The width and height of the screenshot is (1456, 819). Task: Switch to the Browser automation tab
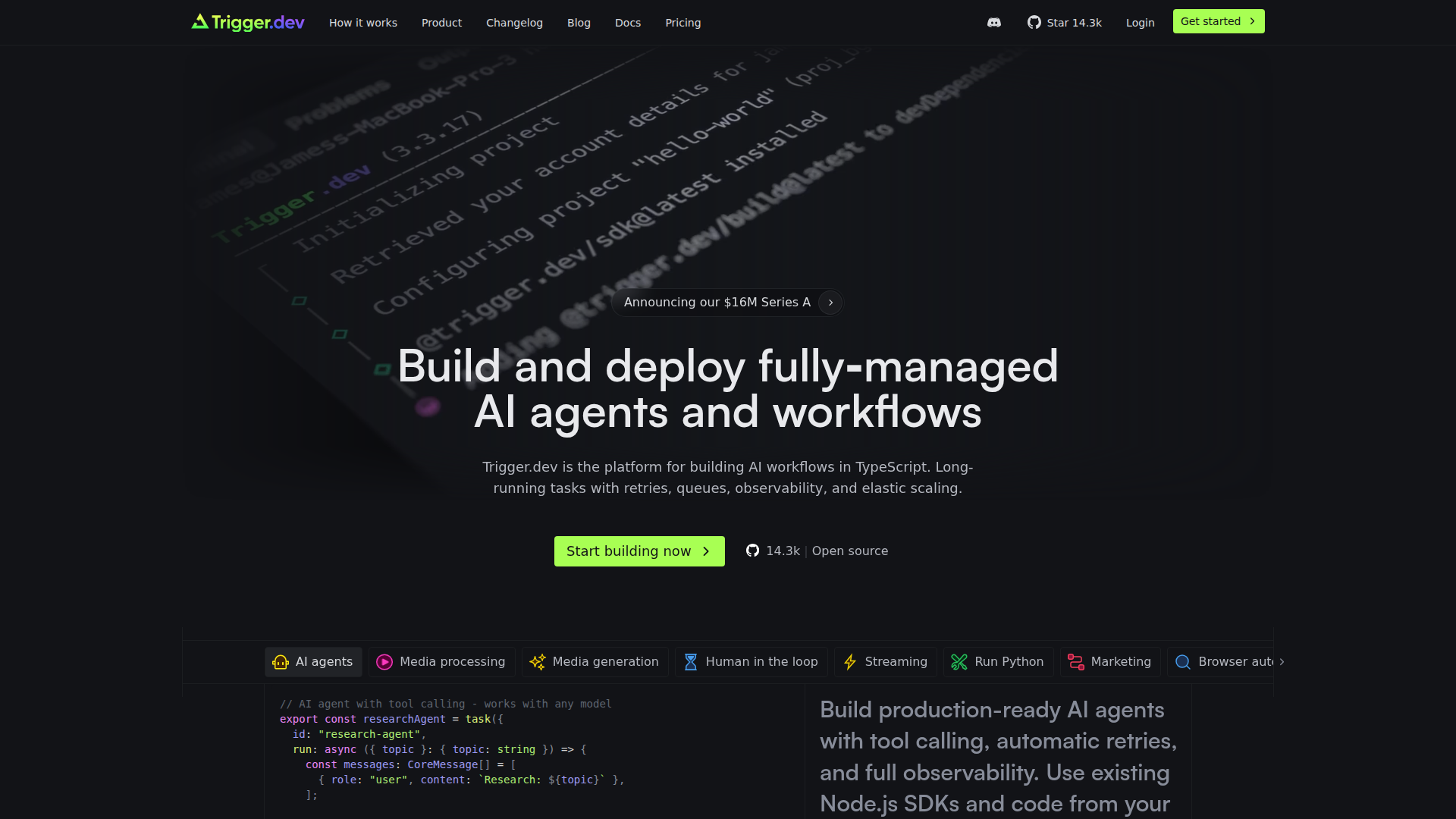tap(1225, 662)
